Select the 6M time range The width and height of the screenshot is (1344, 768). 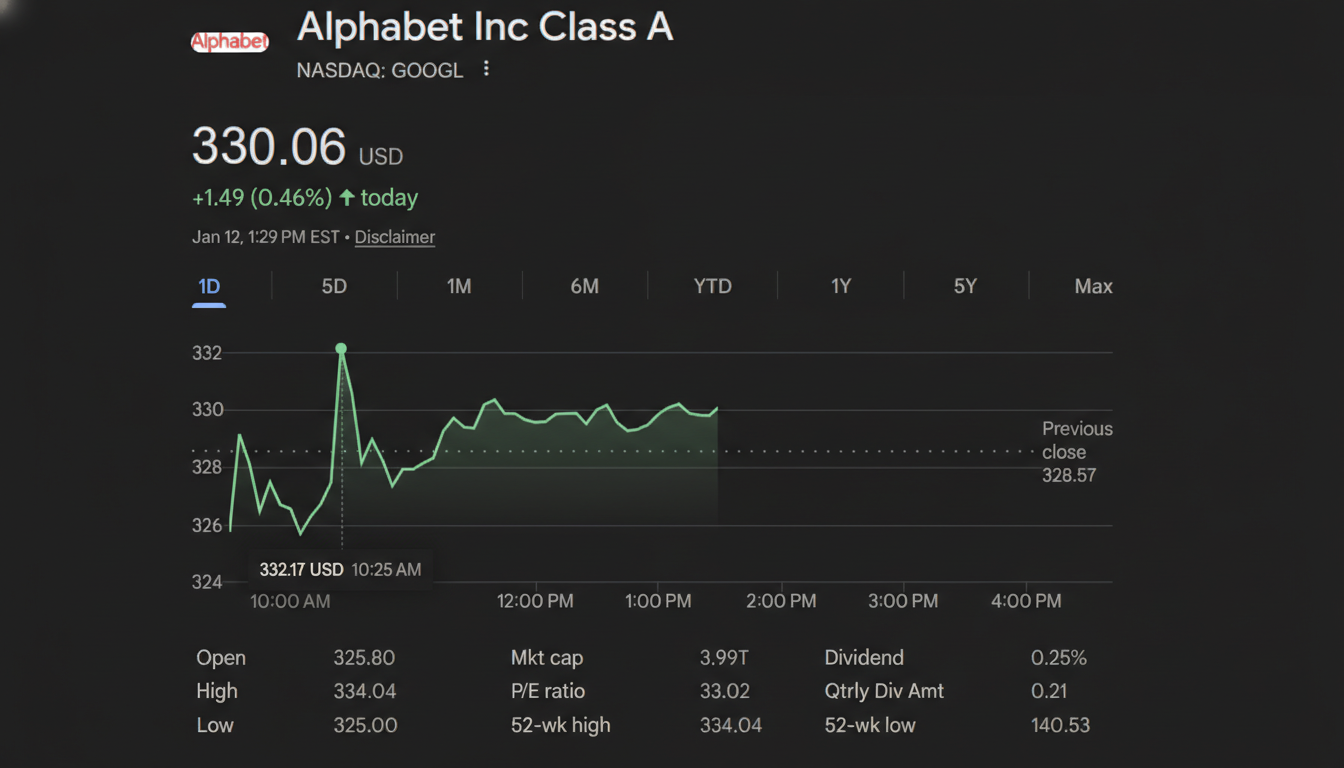(585, 286)
